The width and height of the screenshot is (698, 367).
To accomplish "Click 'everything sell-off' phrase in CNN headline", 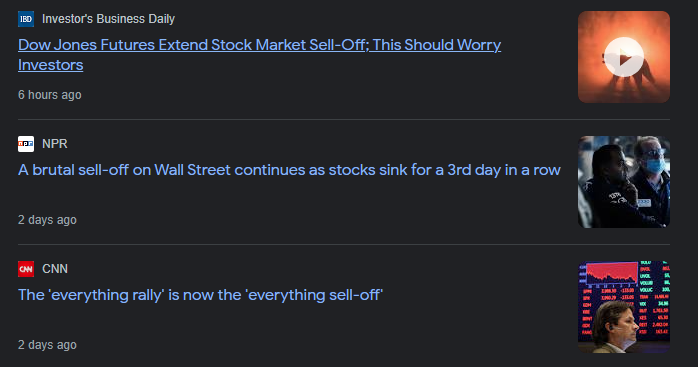I will coord(314,295).
